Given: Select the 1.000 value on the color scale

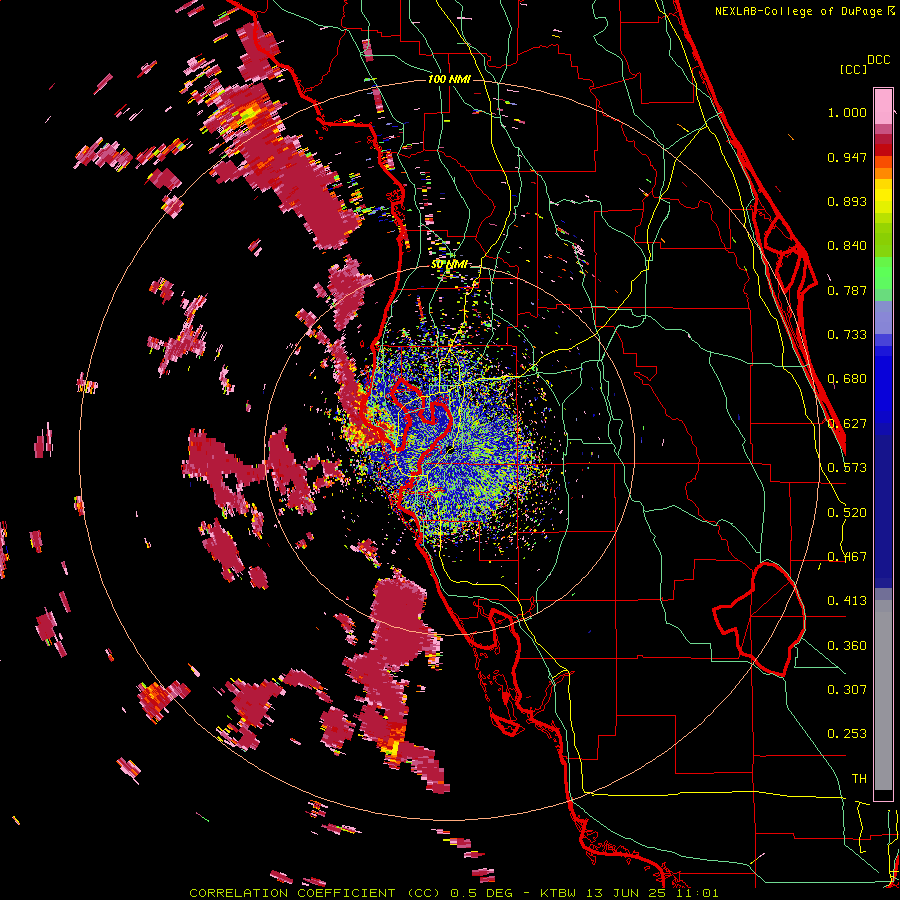Looking at the screenshot, I should (x=847, y=112).
